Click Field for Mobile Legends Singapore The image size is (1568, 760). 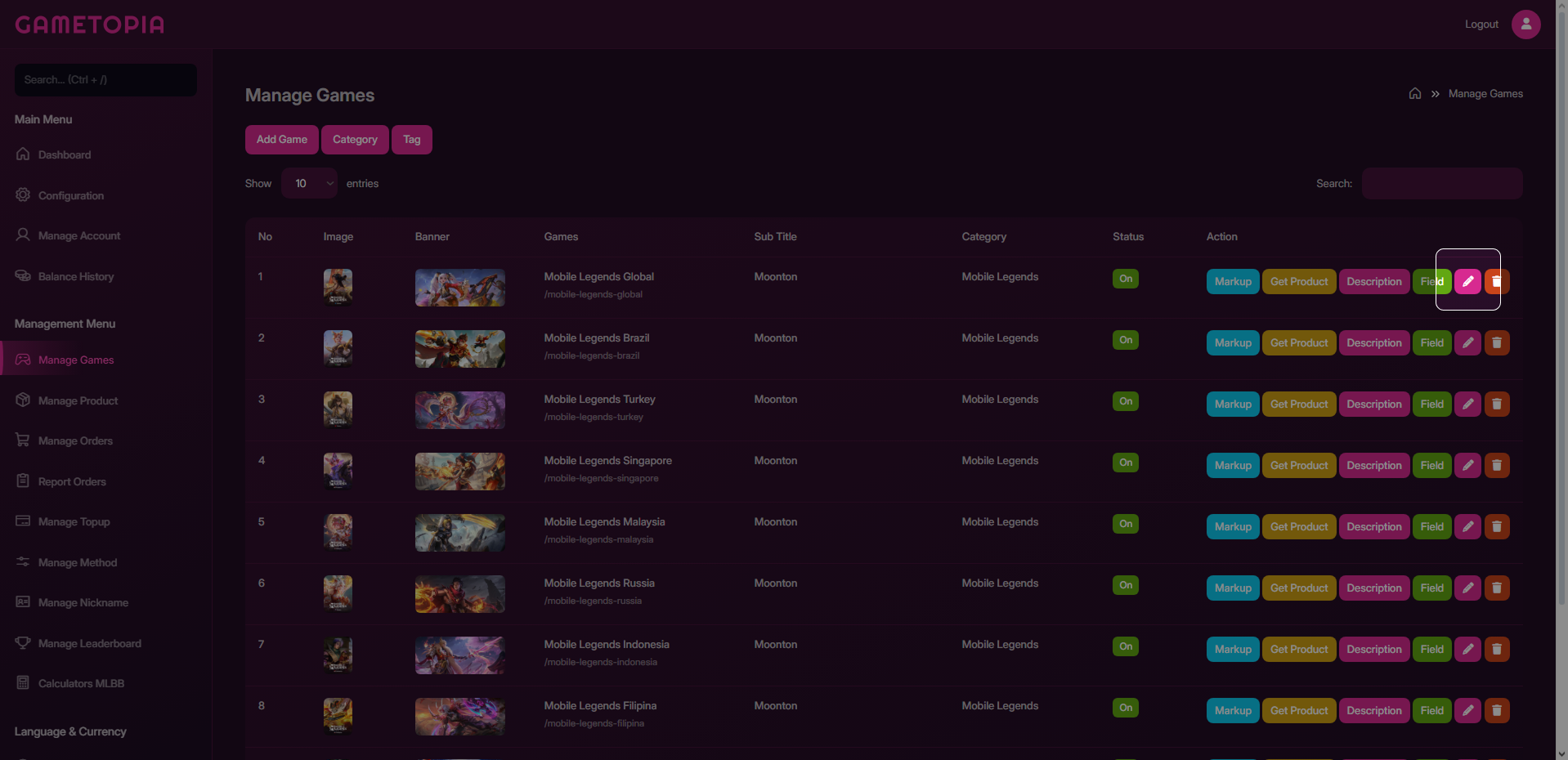coord(1432,465)
